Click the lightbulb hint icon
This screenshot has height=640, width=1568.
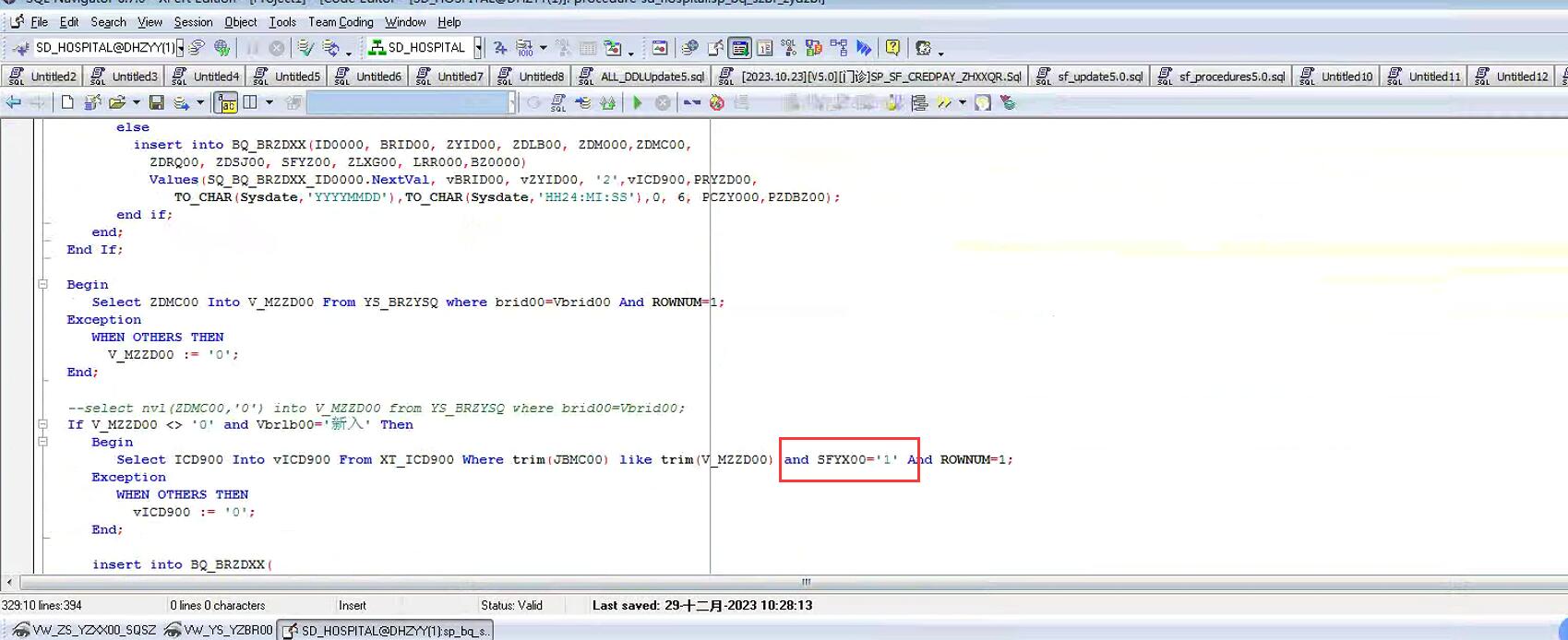click(x=983, y=102)
